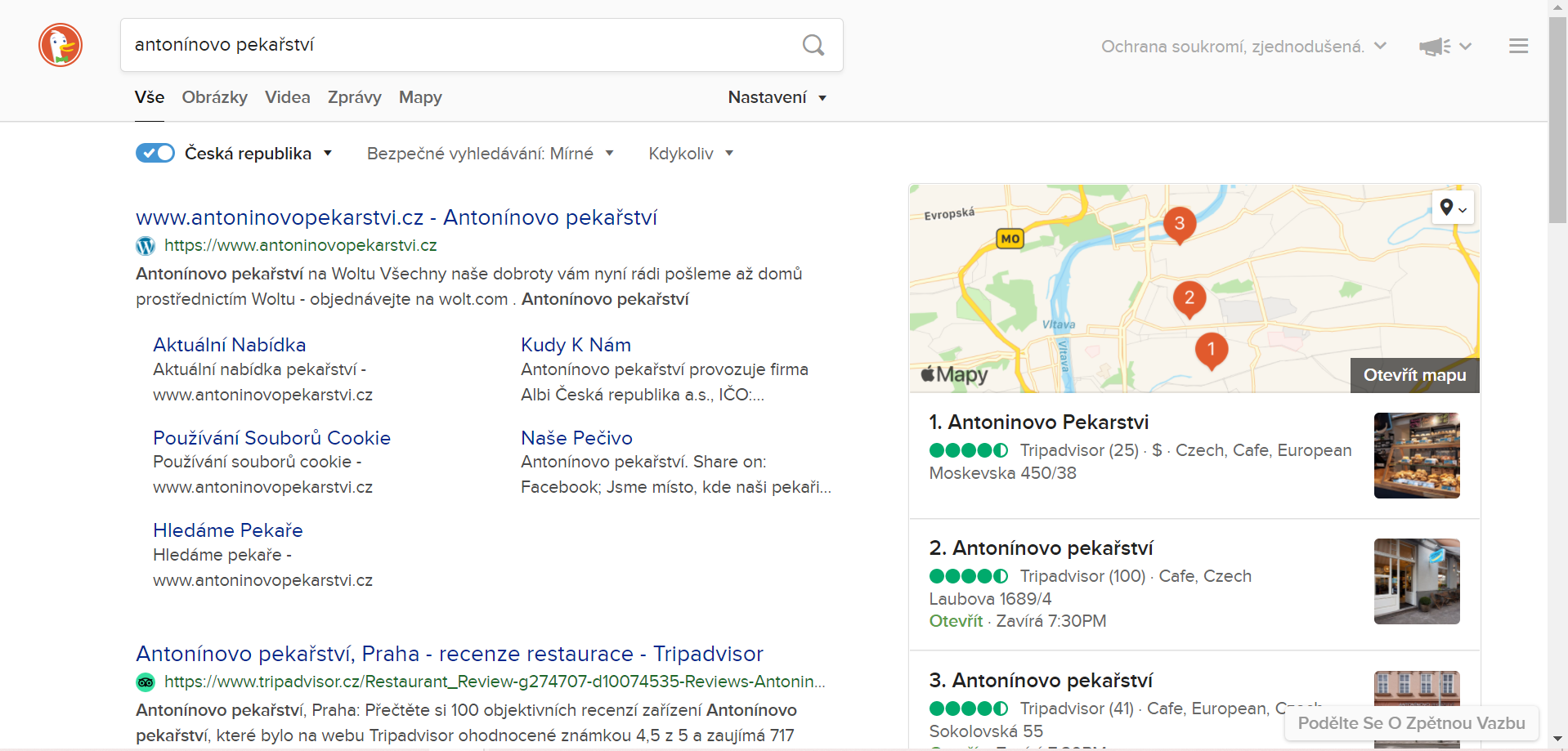
Task: Toggle the Česká republika region switch
Action: click(155, 153)
